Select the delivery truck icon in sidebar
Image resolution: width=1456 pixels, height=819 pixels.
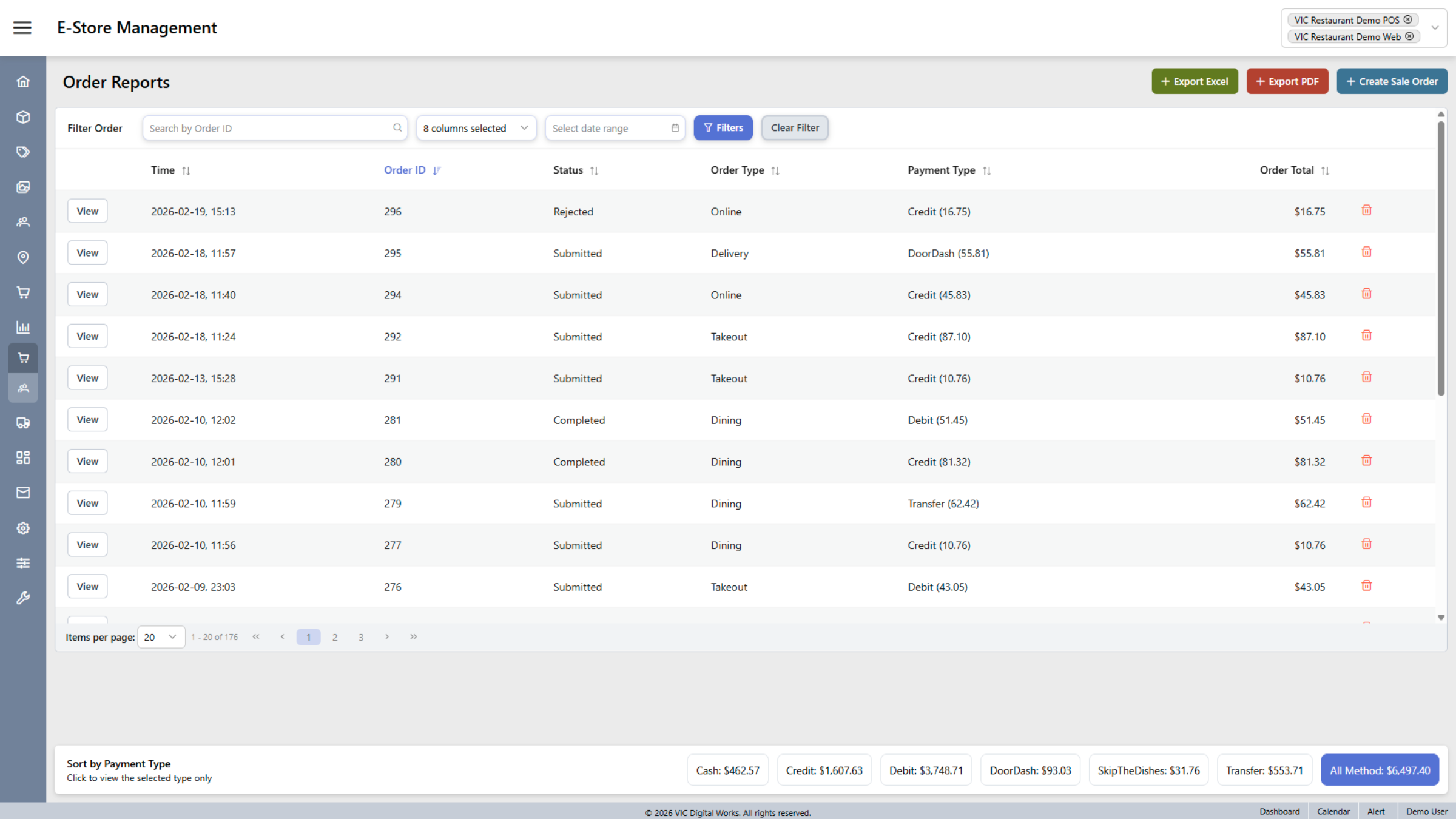[23, 423]
